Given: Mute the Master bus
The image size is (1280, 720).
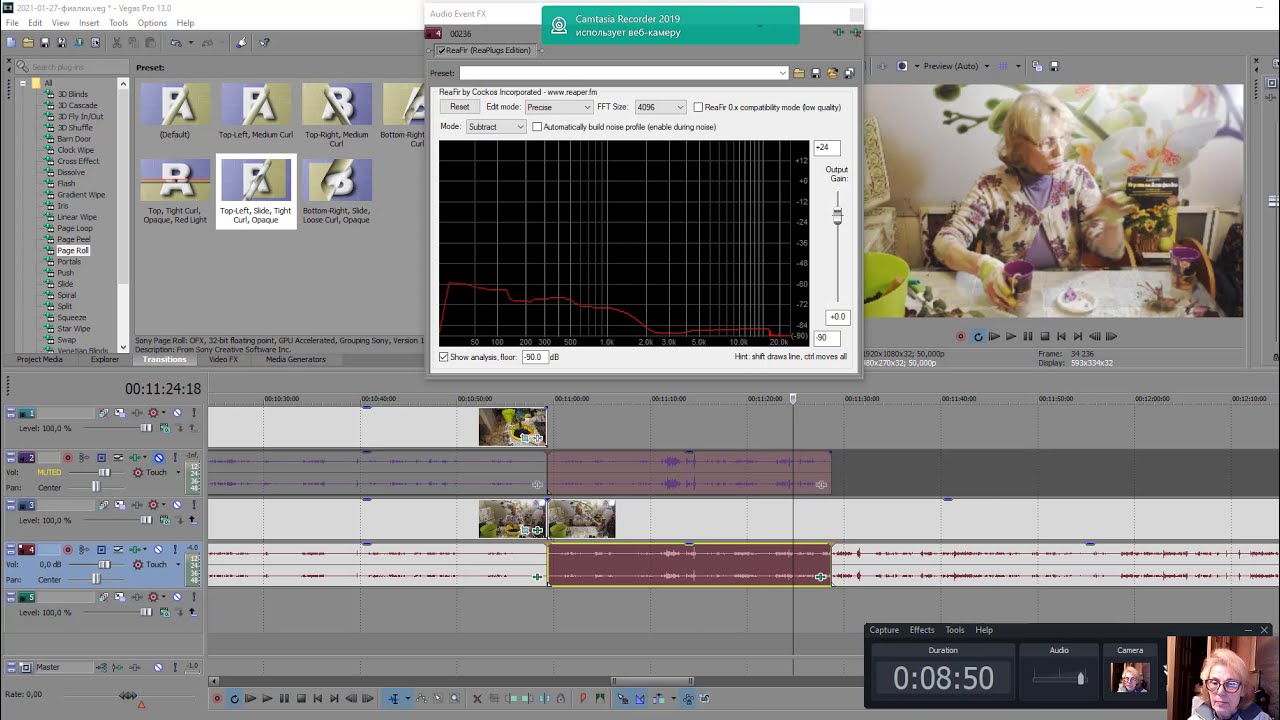Looking at the screenshot, I should point(158,667).
